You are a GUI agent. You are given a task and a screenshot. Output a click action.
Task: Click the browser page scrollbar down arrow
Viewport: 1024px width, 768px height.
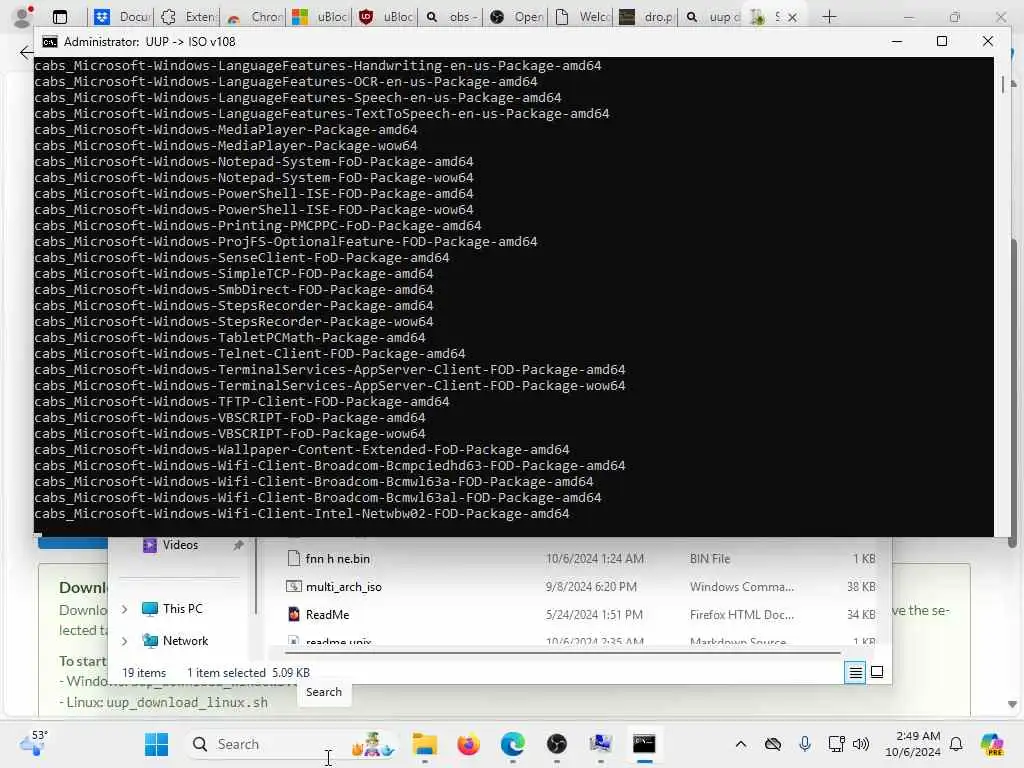pos(1012,705)
